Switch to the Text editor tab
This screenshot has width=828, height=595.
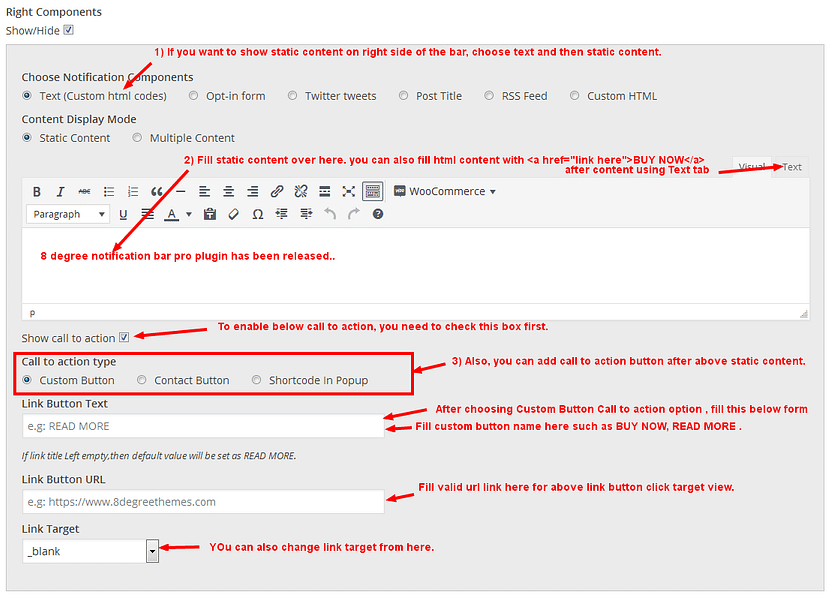pyautogui.click(x=791, y=167)
